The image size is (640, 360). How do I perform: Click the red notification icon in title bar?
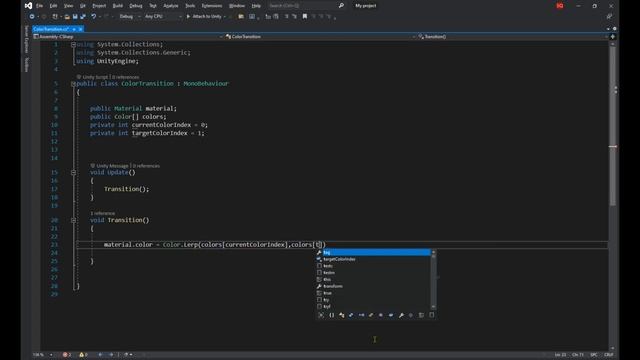coord(560,6)
